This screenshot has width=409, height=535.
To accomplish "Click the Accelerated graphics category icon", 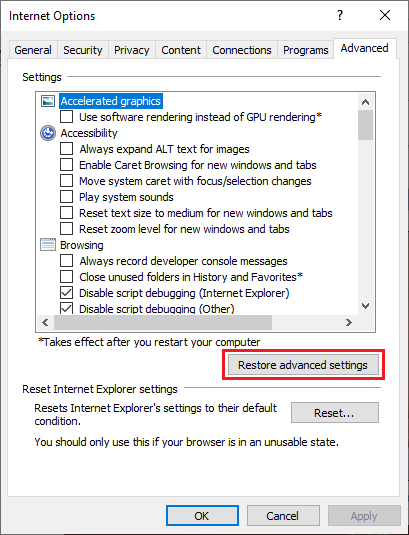I will 48,101.
